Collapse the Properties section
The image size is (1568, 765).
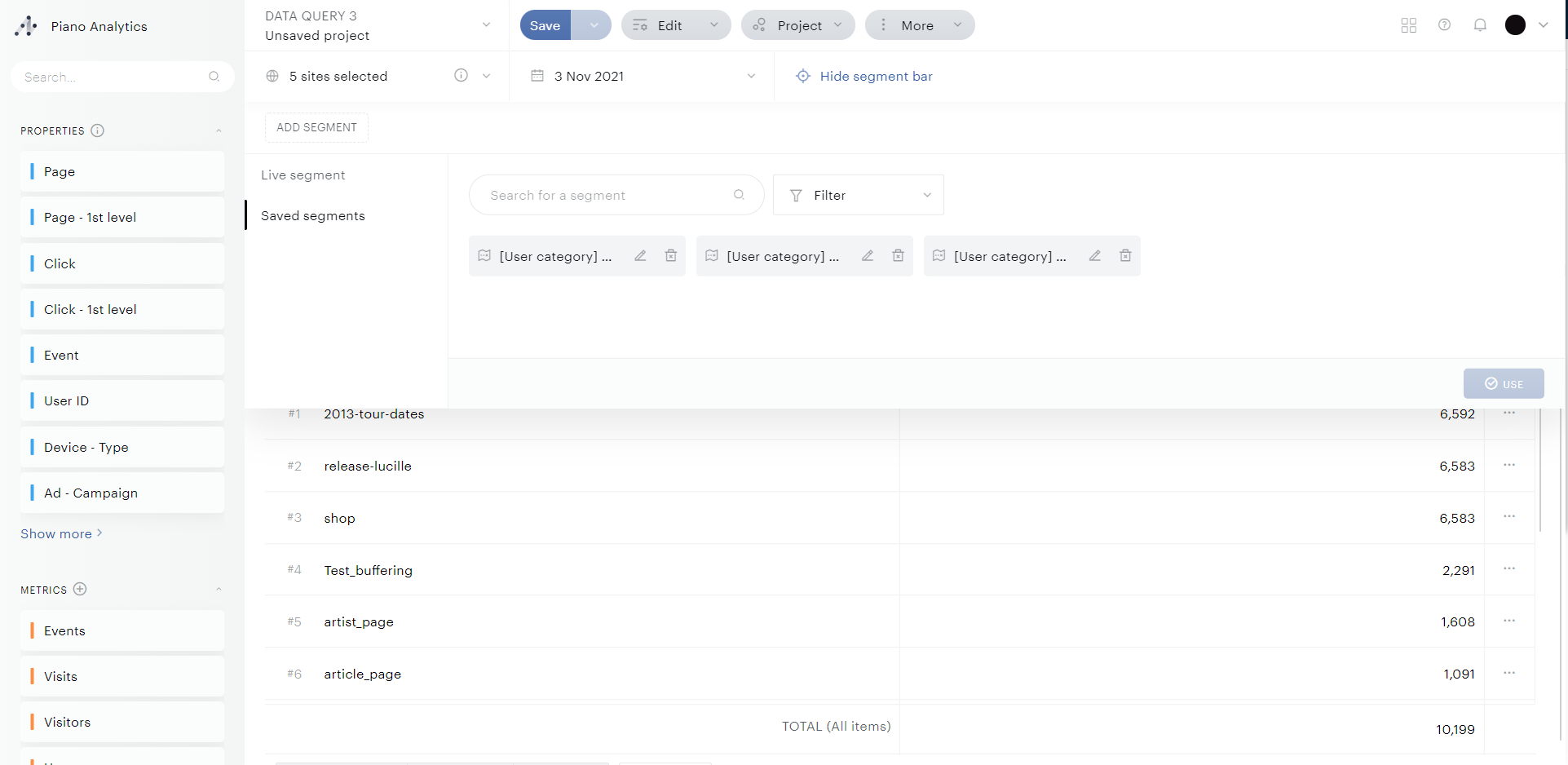click(219, 130)
